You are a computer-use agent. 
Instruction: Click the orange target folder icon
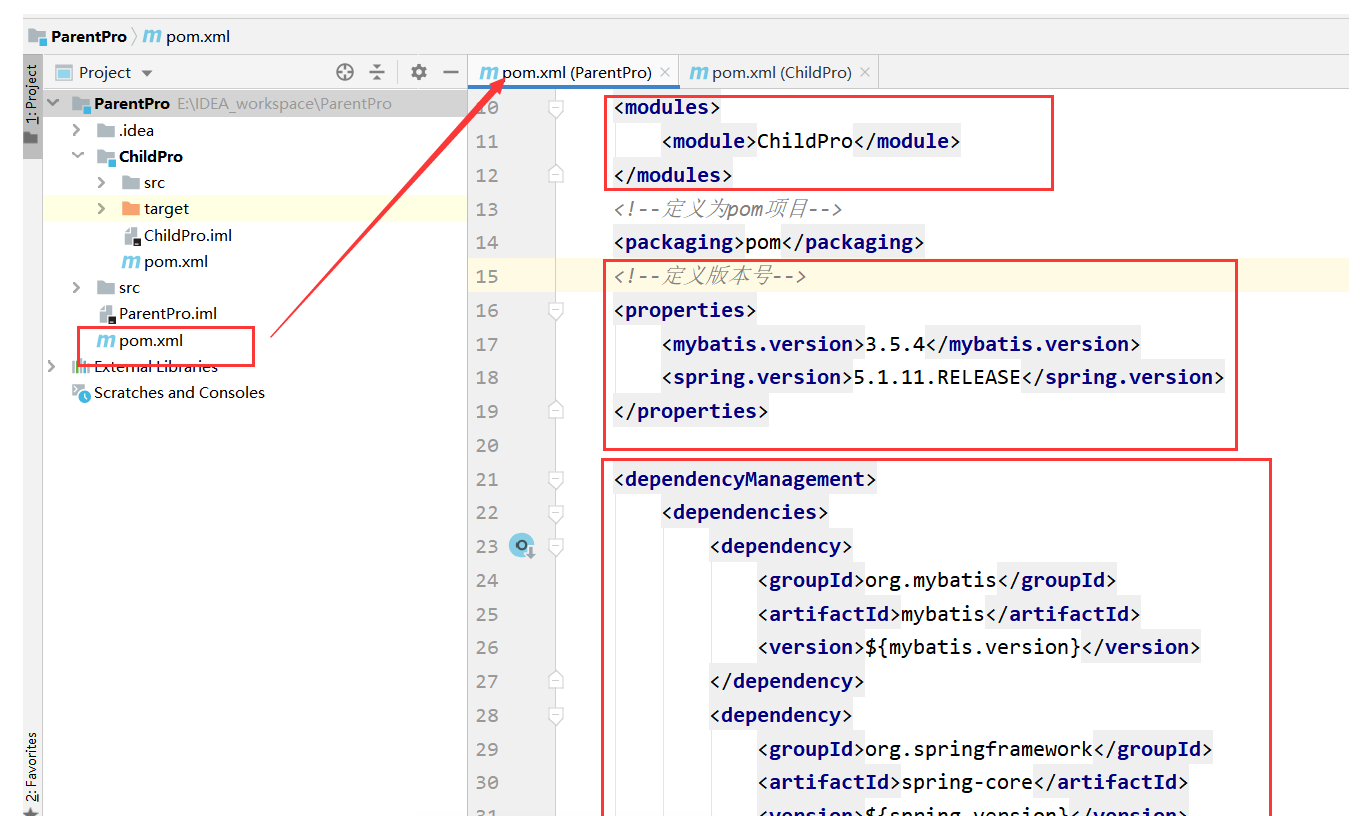[x=130, y=209]
